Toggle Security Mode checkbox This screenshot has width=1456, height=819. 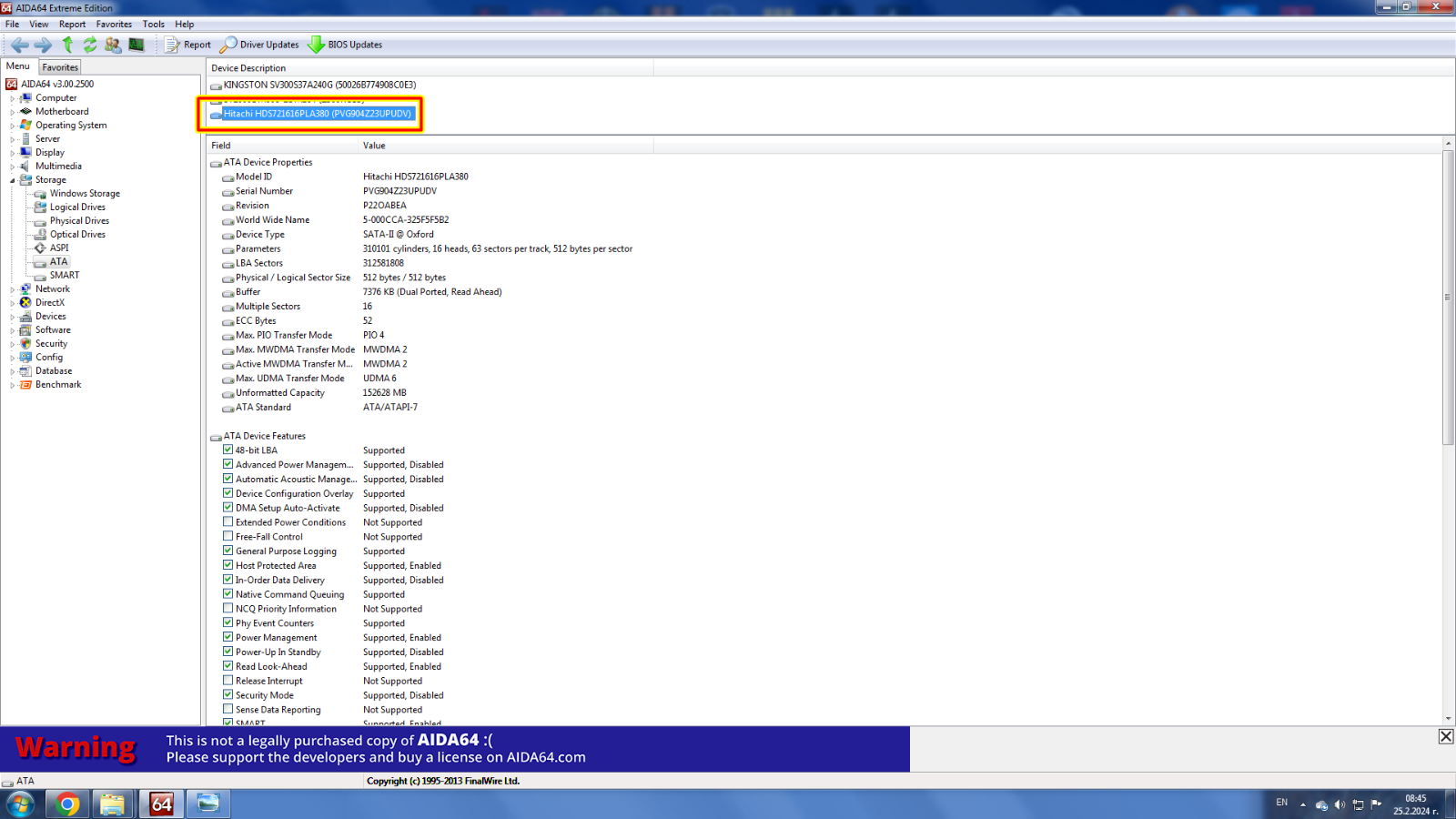227,695
